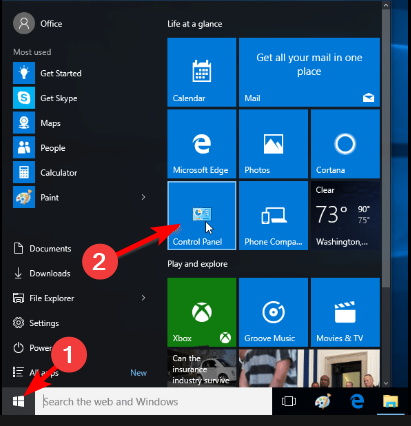This screenshot has height=426, width=411.
Task: Click the tiles area scrollbar thumb
Action: pyautogui.click(x=386, y=148)
